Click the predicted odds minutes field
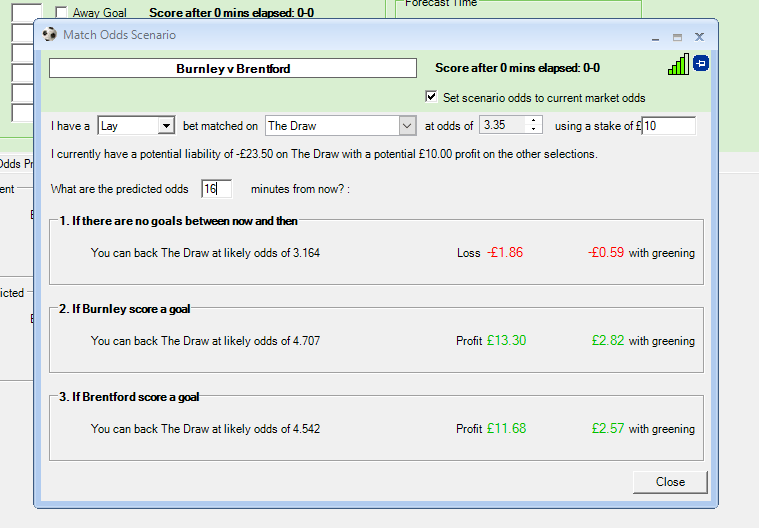 tap(216, 189)
